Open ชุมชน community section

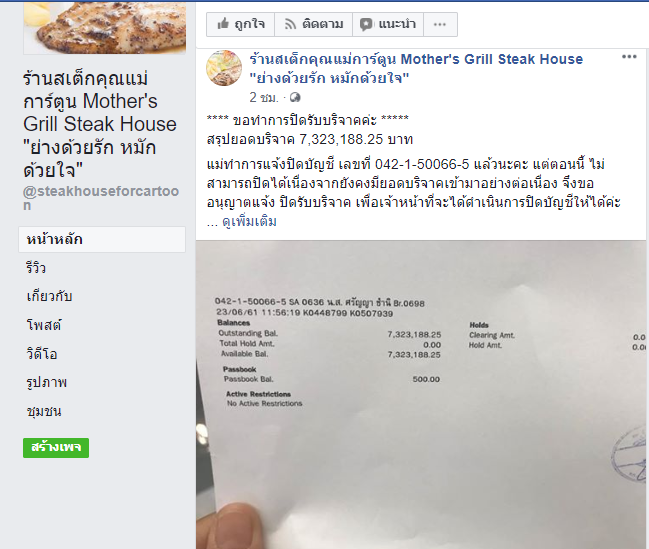[43, 411]
